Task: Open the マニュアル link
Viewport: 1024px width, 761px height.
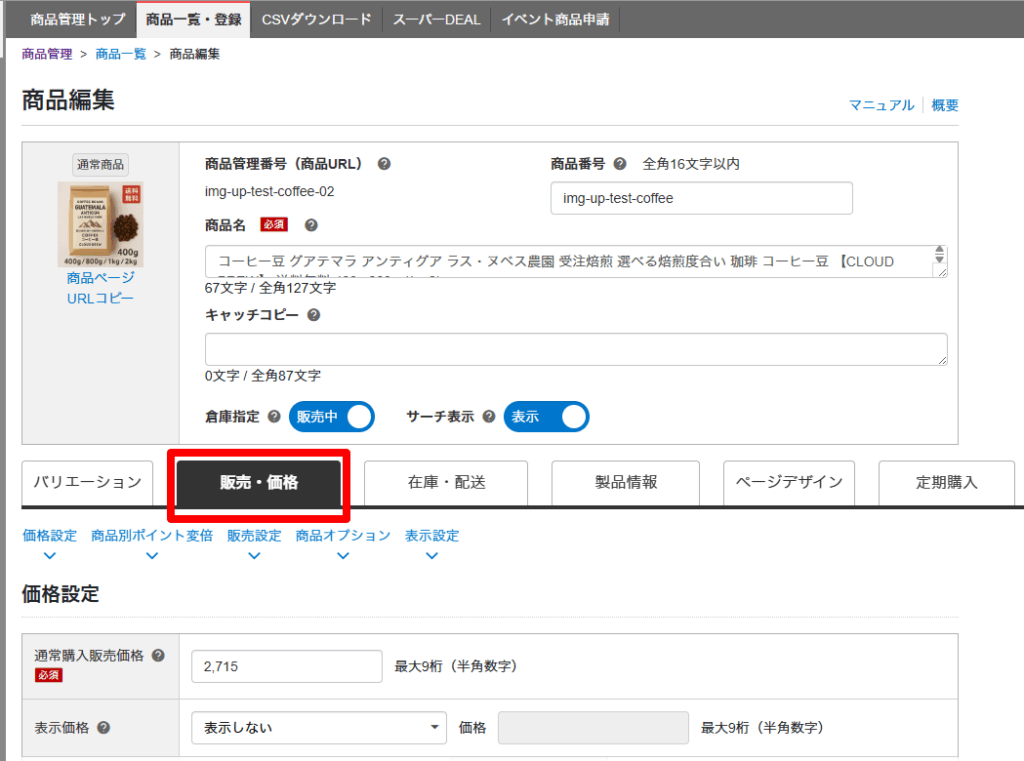Action: [881, 105]
